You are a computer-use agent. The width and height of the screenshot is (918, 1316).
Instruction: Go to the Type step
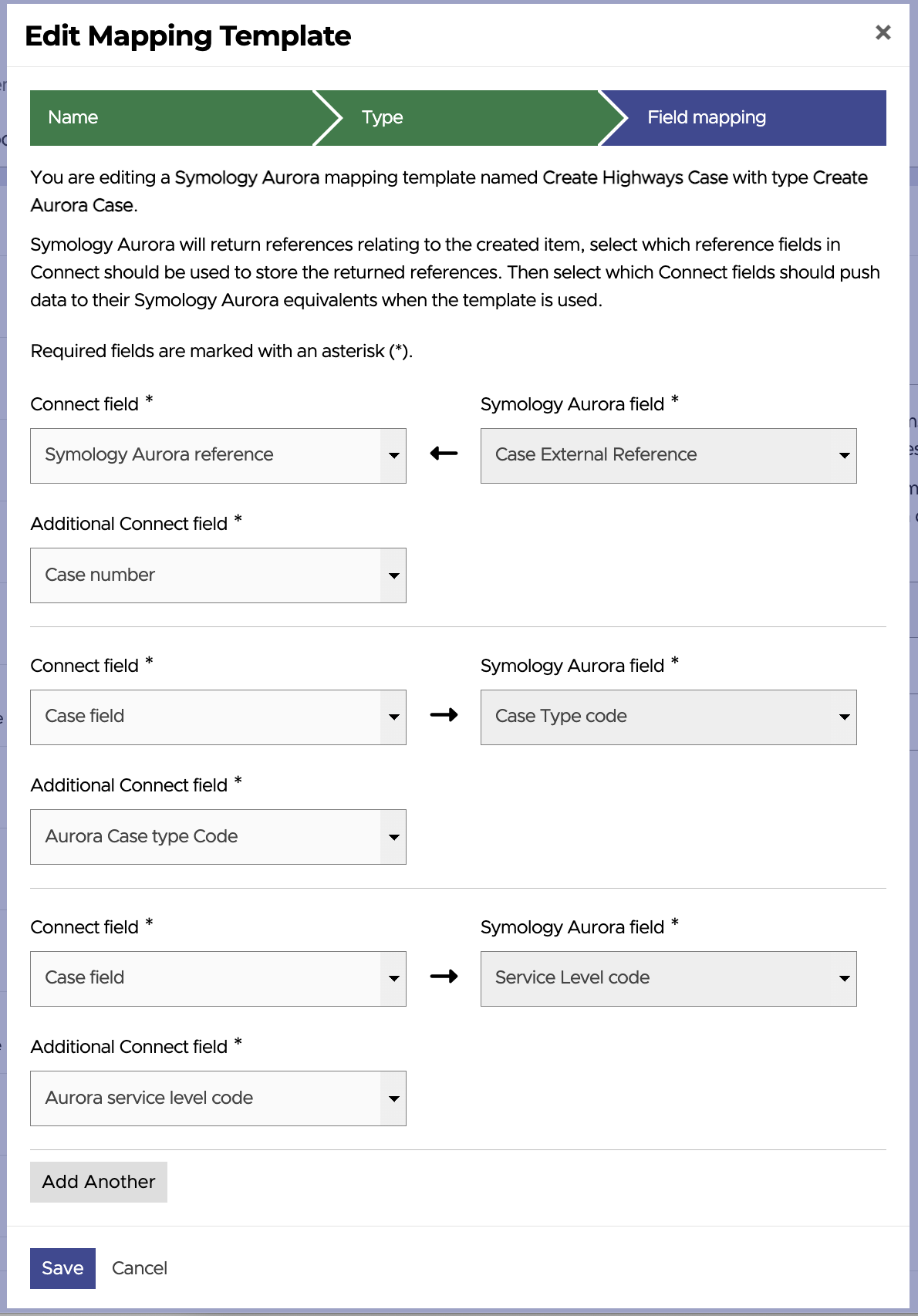pos(383,117)
